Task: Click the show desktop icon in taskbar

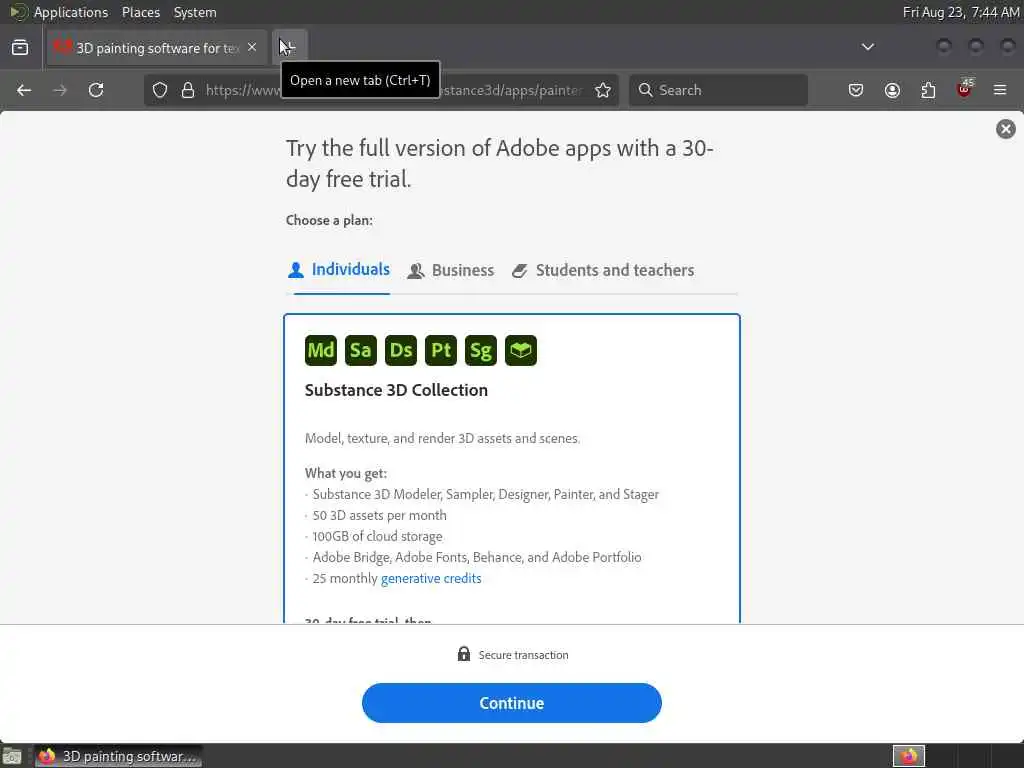Action: pyautogui.click(x=12, y=756)
